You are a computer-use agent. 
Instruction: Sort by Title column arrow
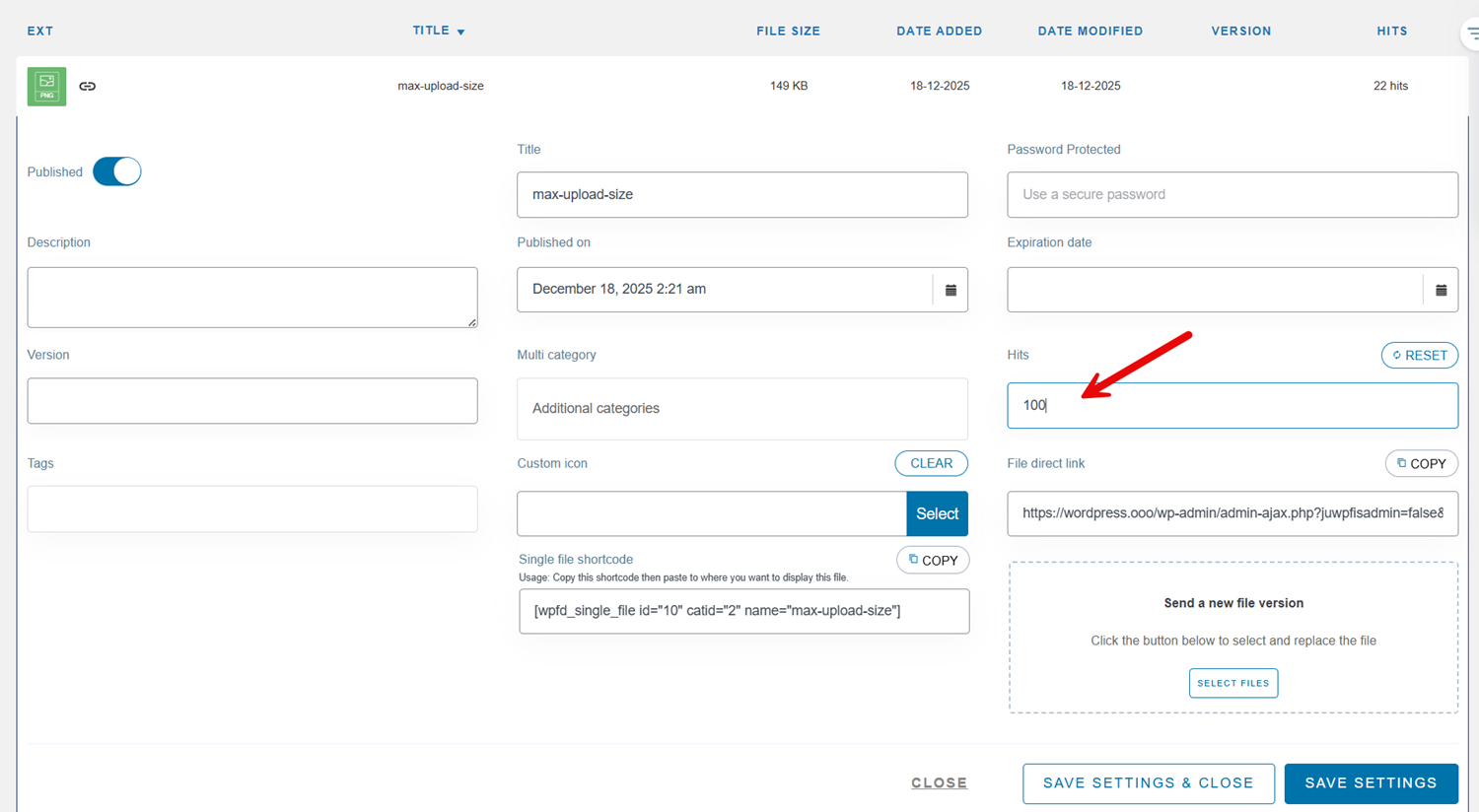click(460, 33)
